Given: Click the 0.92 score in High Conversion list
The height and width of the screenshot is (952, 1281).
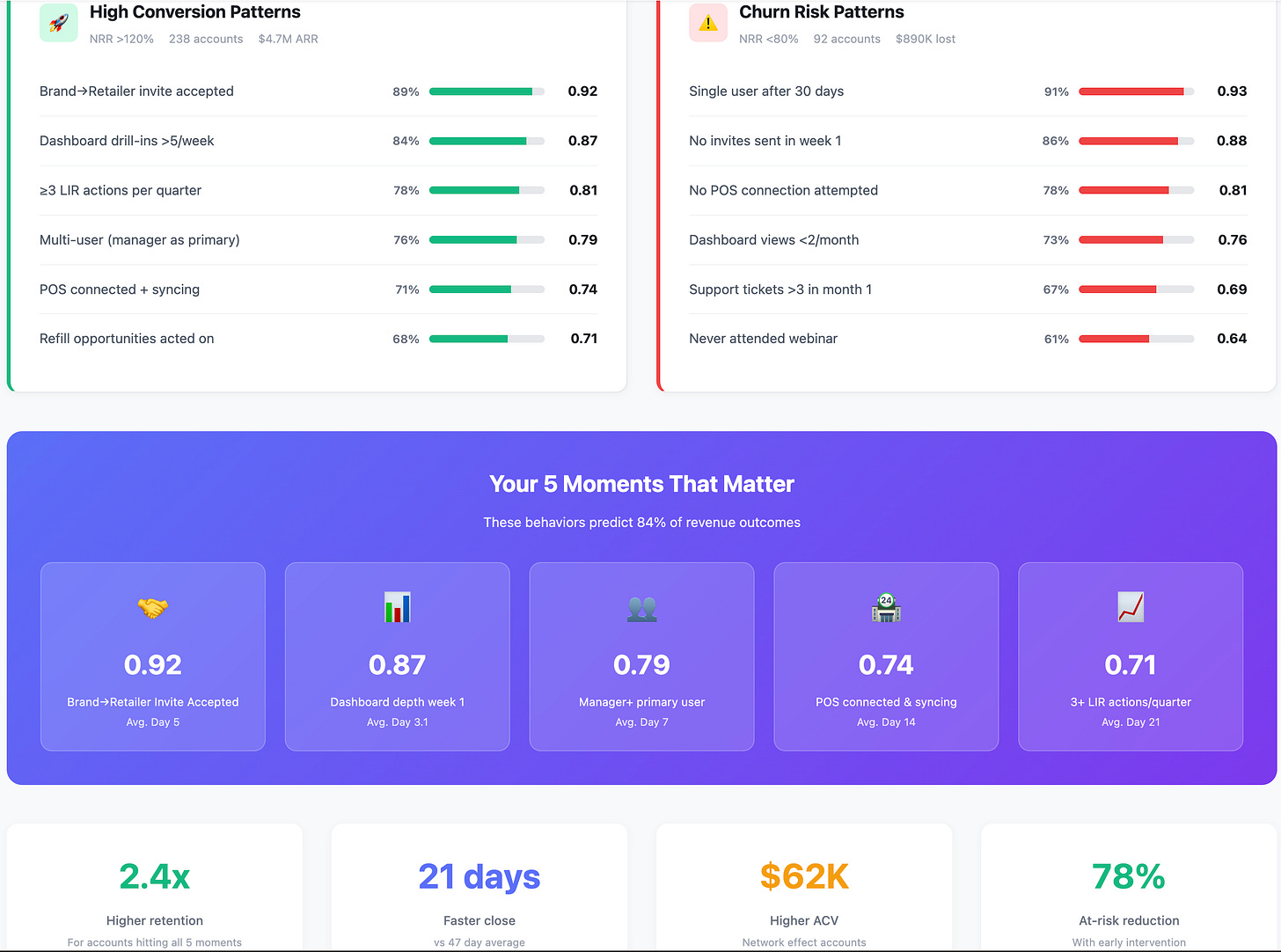Looking at the screenshot, I should [x=582, y=92].
